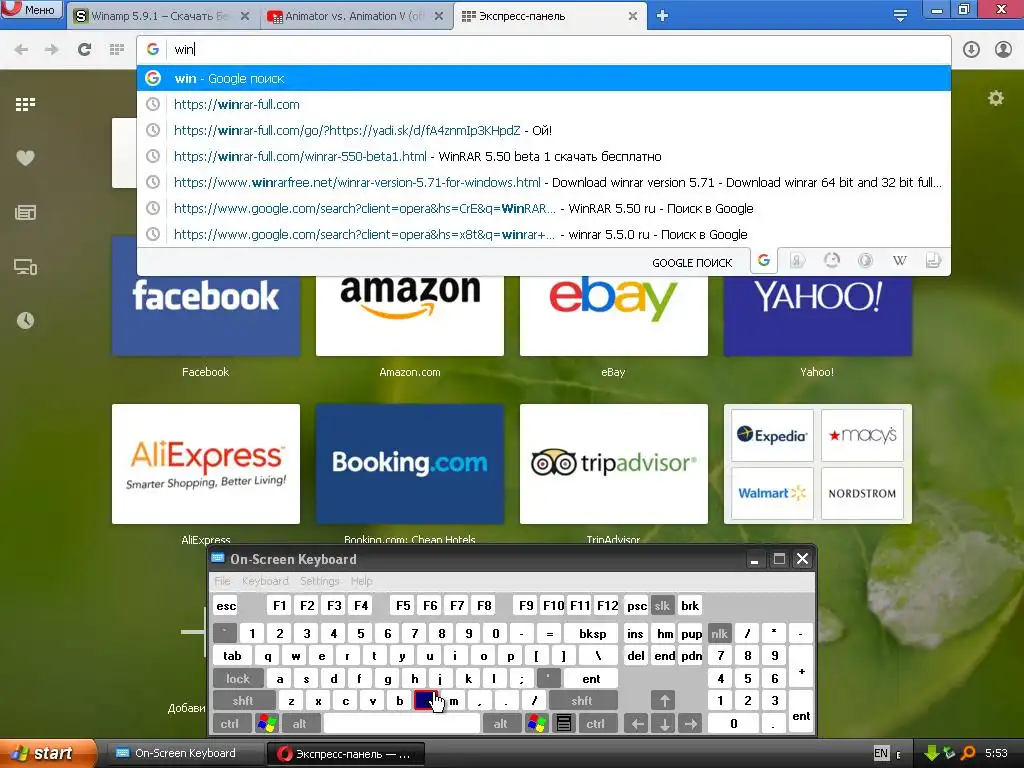Open the TripAdvisor speed dial tile
This screenshot has height=768, width=1024.
tap(614, 464)
